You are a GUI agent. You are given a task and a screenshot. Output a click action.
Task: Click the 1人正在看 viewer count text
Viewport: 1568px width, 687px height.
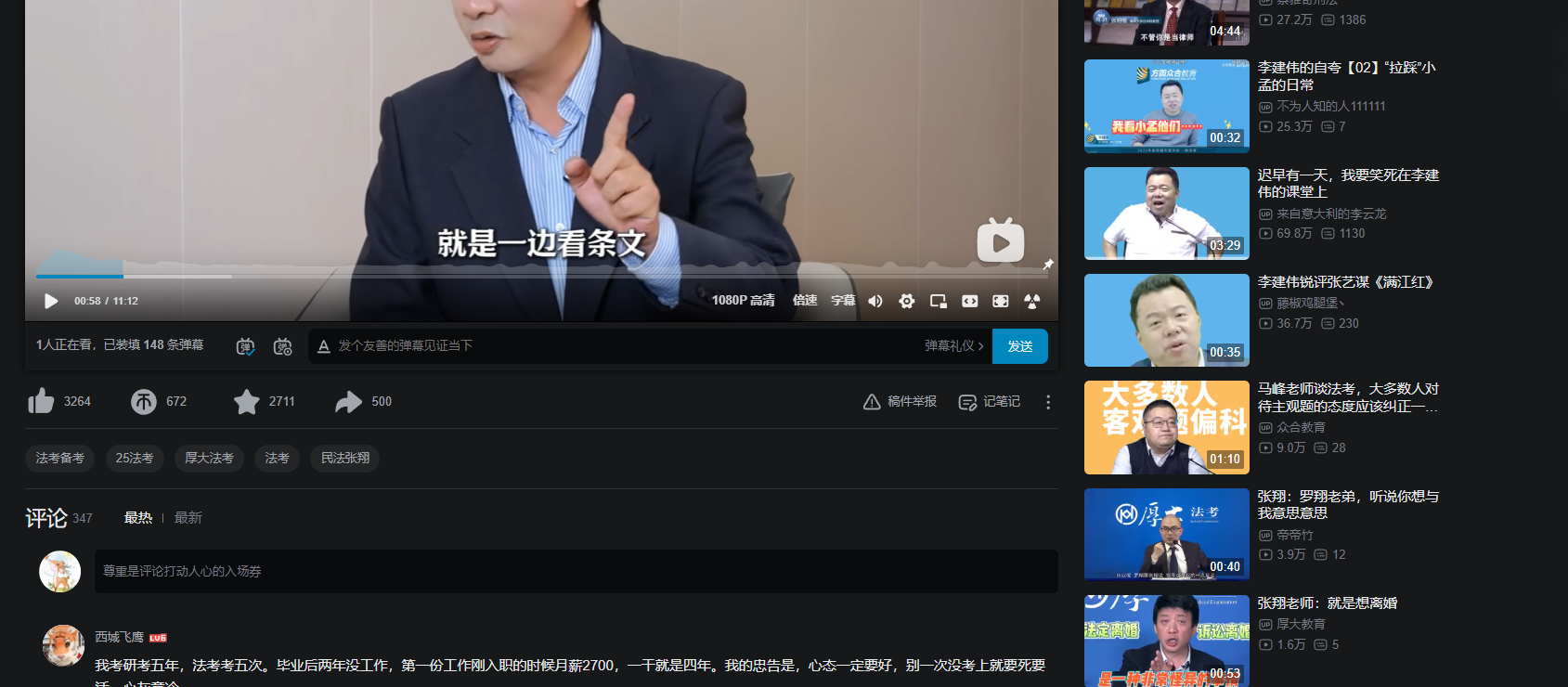pyautogui.click(x=66, y=344)
